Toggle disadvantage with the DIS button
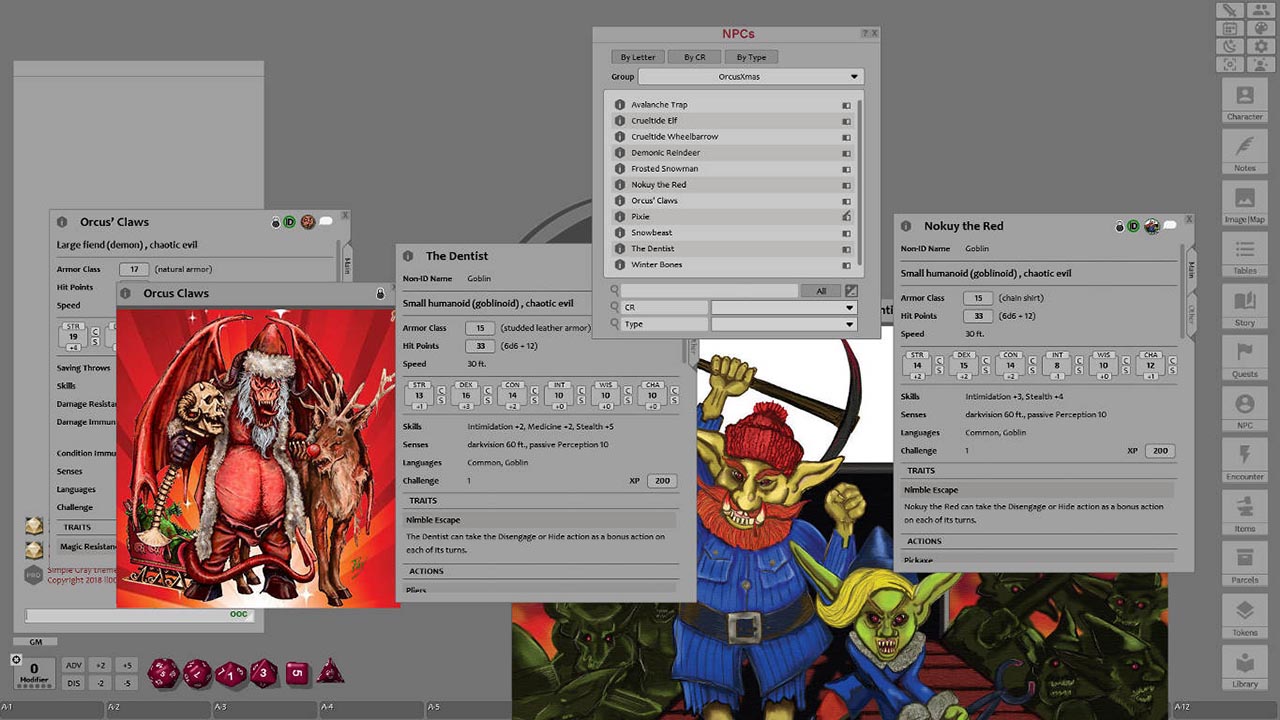 pyautogui.click(x=74, y=682)
